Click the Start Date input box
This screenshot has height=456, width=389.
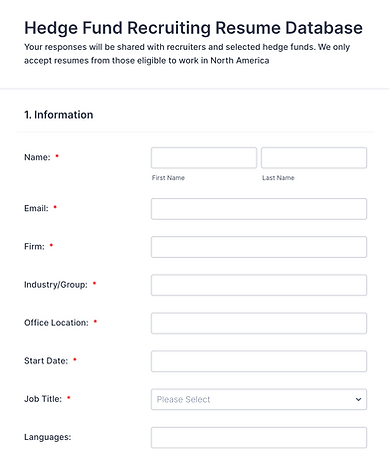[259, 361]
